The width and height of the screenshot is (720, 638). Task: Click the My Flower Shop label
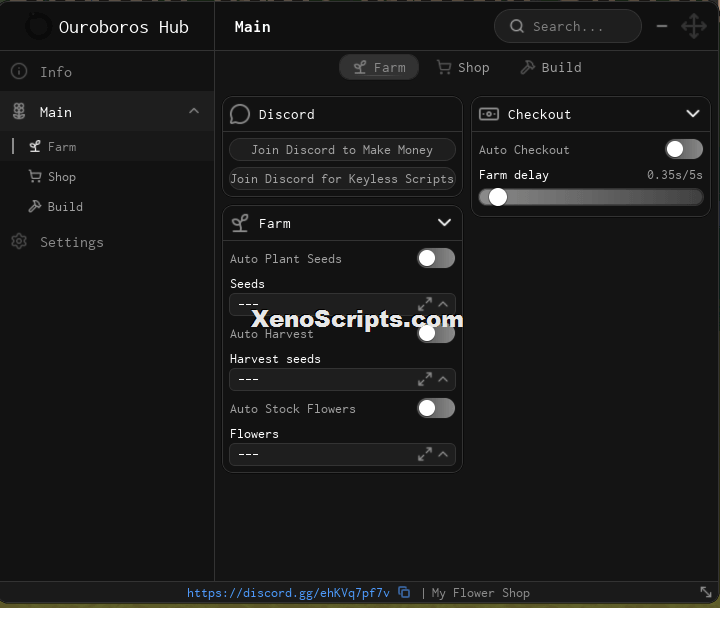pyautogui.click(x=480, y=593)
